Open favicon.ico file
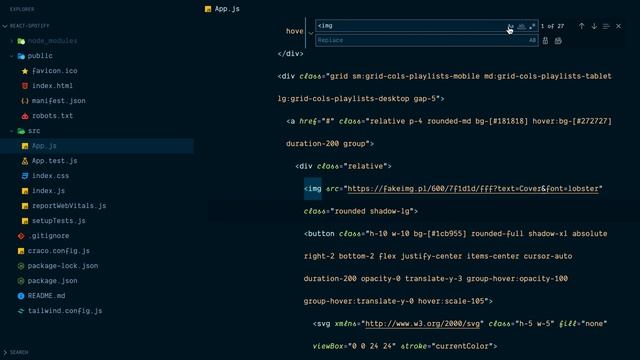Image resolution: width=640 pixels, height=360 pixels. [x=55, y=71]
